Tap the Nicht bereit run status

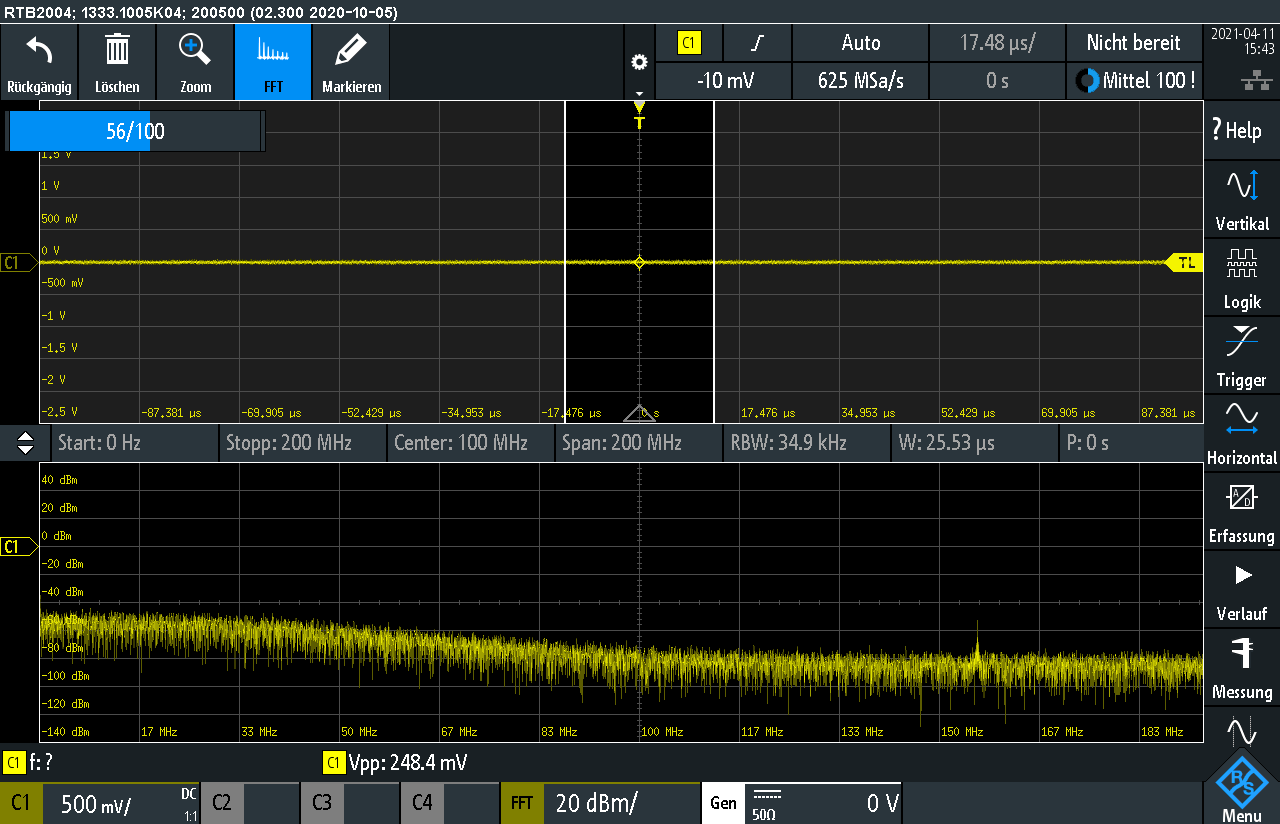click(x=1134, y=43)
